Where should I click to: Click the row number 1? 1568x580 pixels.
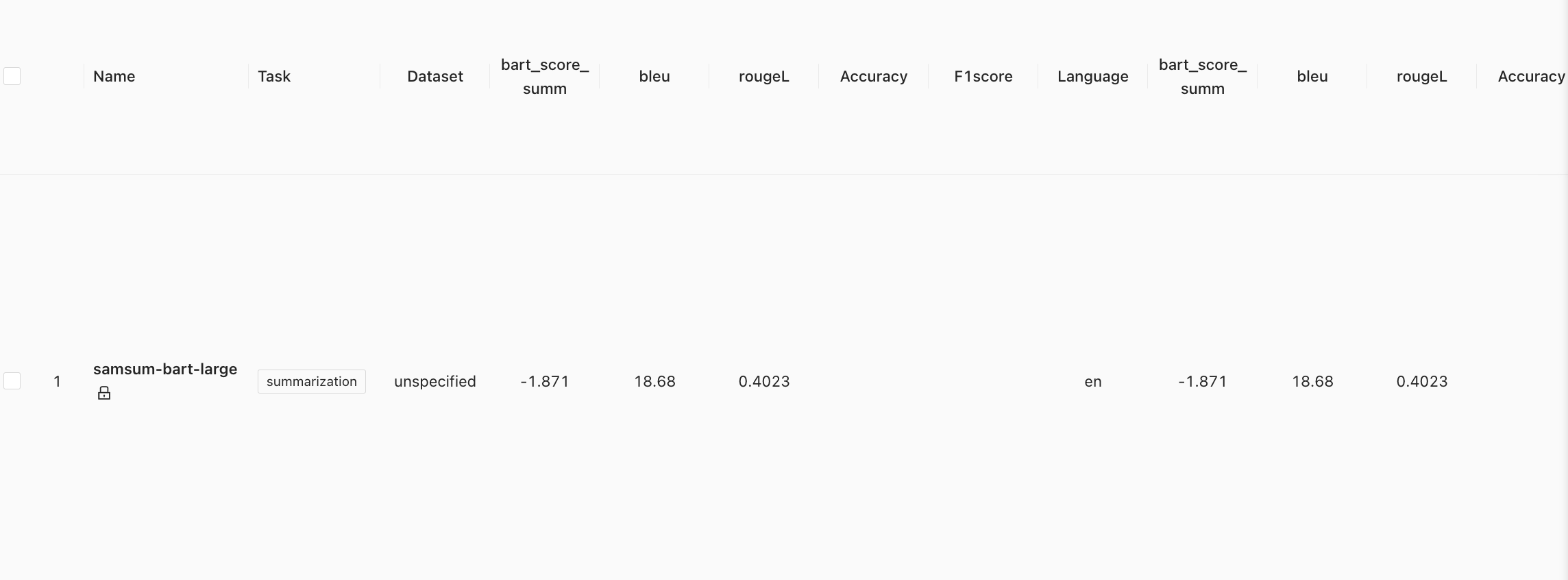(x=57, y=381)
